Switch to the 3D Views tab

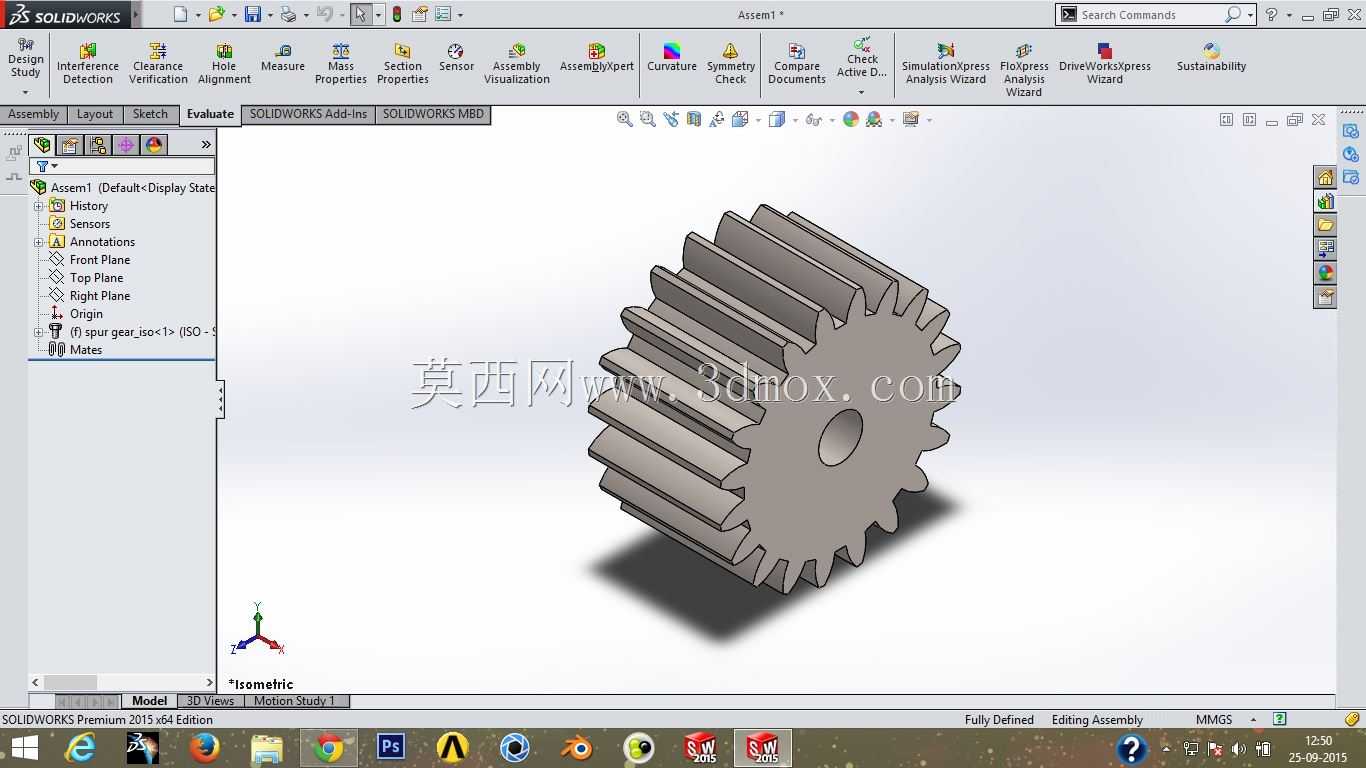click(x=211, y=701)
